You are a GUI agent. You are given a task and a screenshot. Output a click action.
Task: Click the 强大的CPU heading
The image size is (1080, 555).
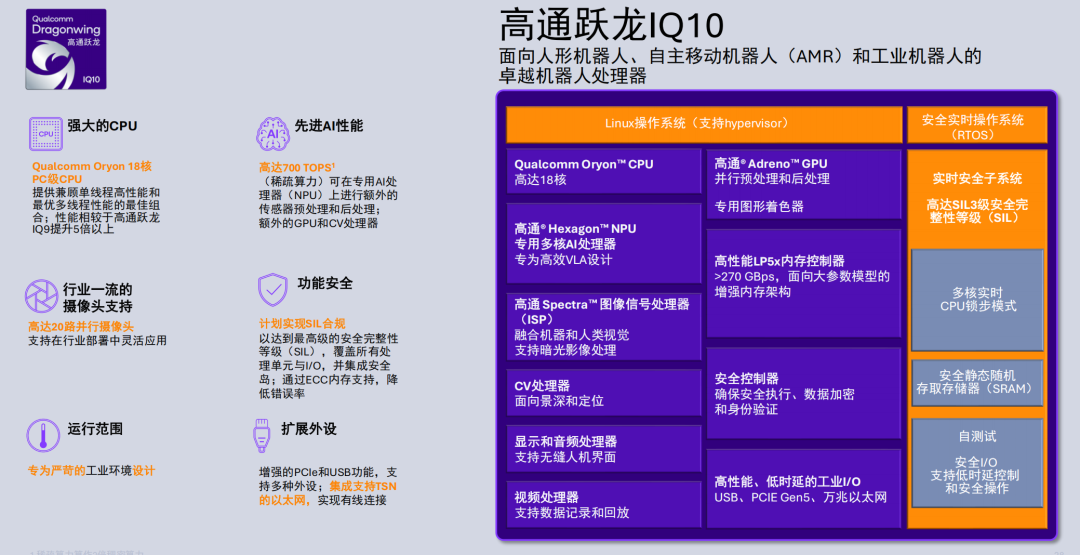[102, 126]
